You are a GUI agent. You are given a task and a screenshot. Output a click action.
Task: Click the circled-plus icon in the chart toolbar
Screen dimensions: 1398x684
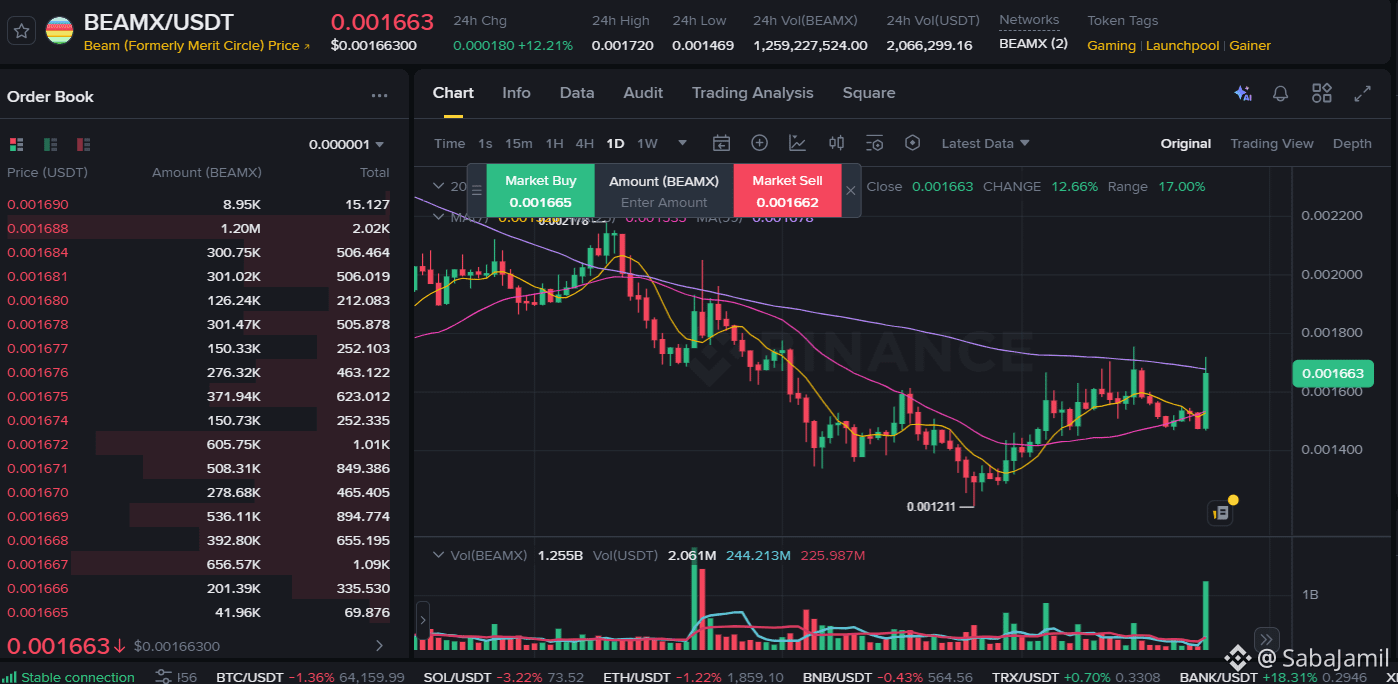point(759,143)
